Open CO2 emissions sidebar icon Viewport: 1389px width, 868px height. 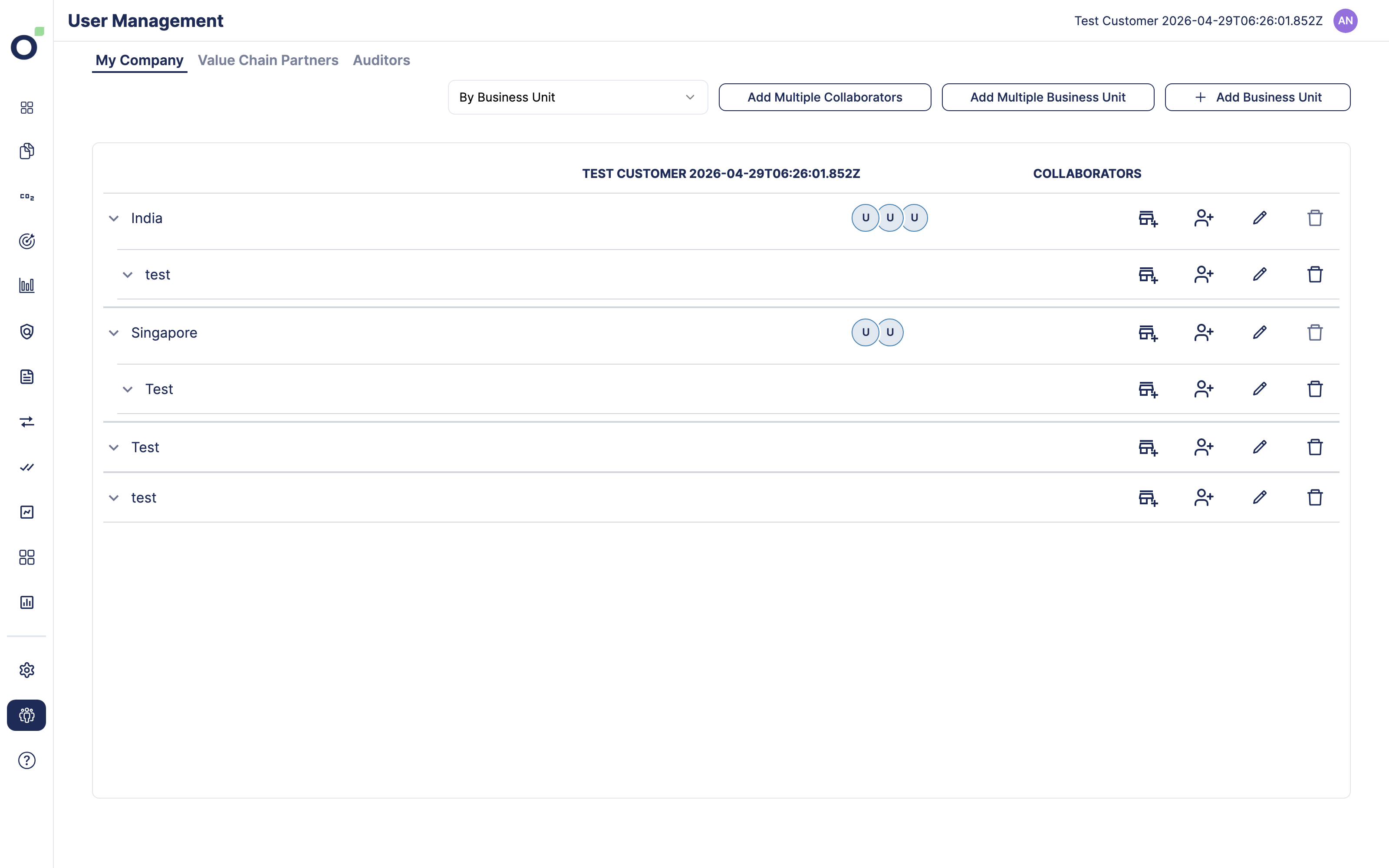[27, 197]
